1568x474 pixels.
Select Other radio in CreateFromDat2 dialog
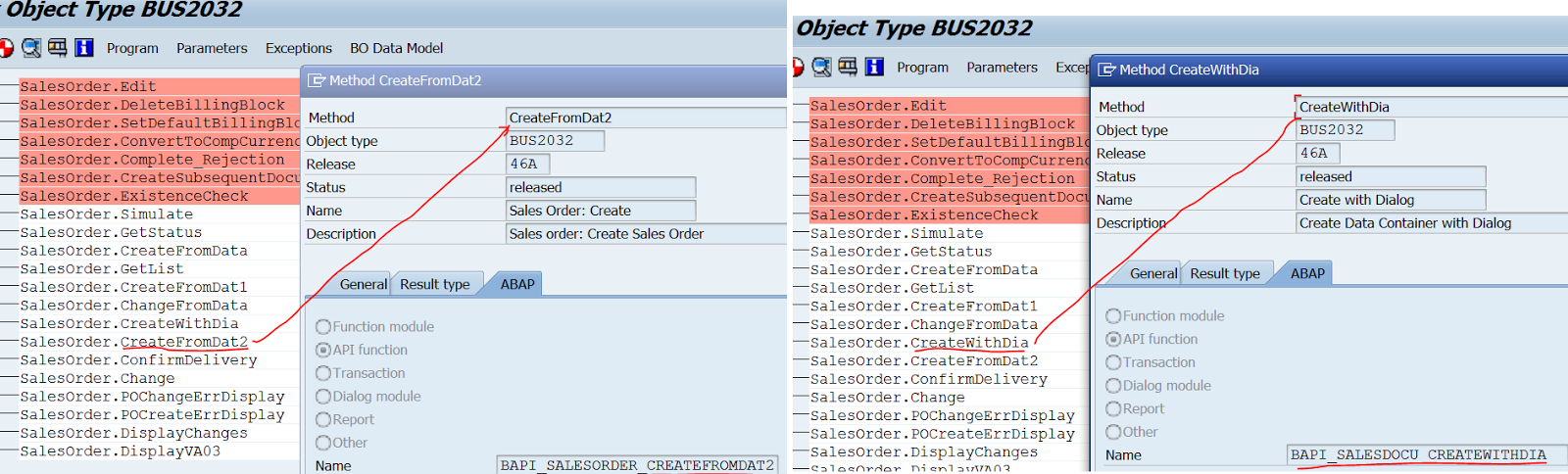point(323,443)
